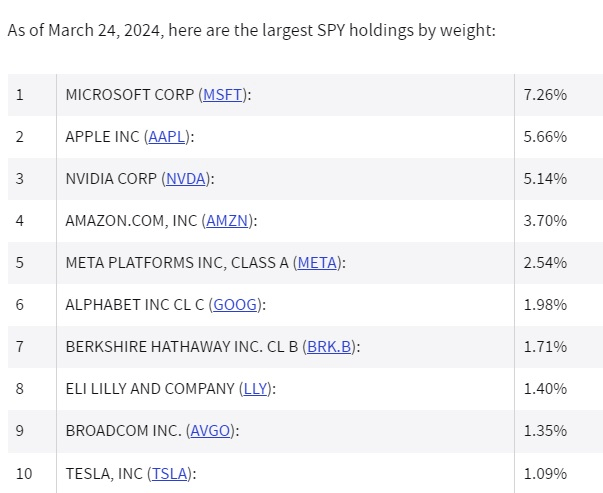Click Microsoft's 7.26% weight cell
Image resolution: width=603 pixels, height=493 pixels.
point(545,94)
